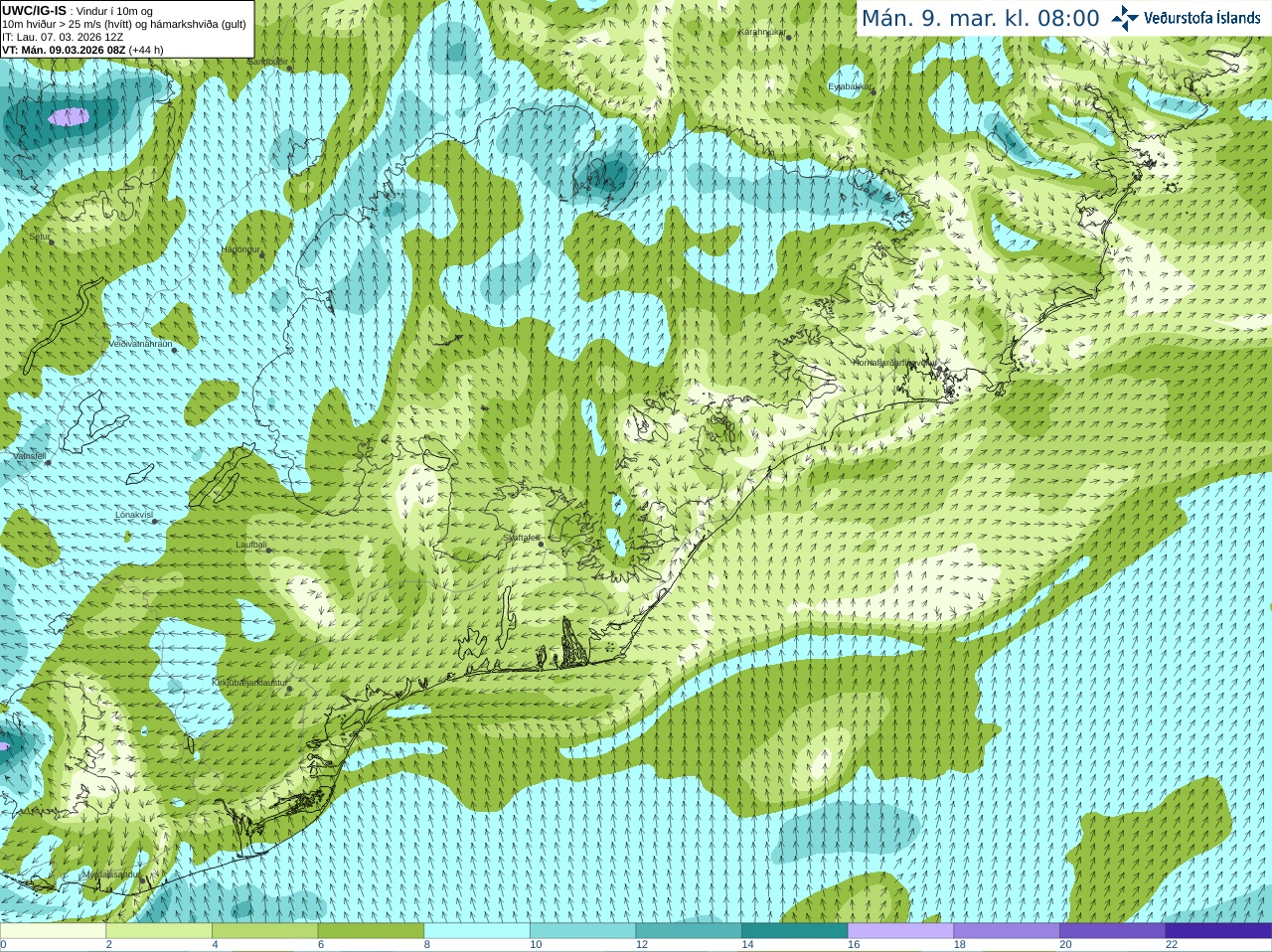Viewport: 1272px width, 952px height.
Task: Click the Veðurstofa Íslands logo icon
Action: click(x=1125, y=18)
